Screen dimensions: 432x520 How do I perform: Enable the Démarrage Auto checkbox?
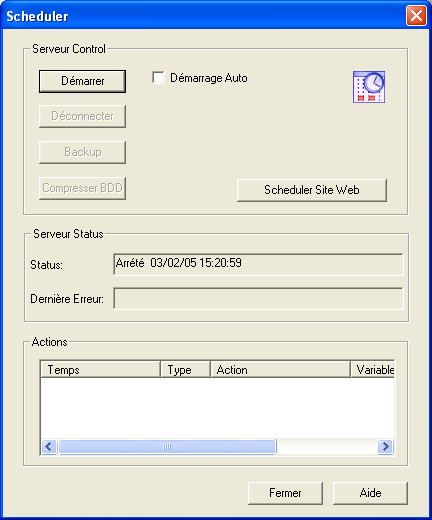tap(158, 78)
